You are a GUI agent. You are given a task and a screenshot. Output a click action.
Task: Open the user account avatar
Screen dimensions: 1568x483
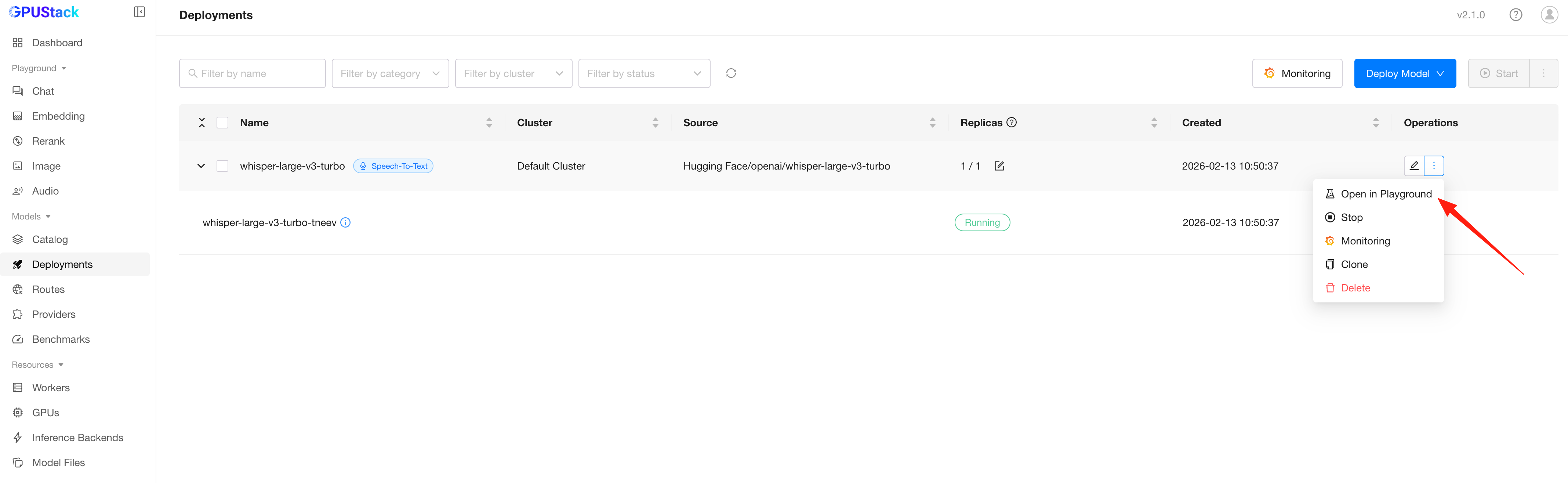pyautogui.click(x=1549, y=15)
